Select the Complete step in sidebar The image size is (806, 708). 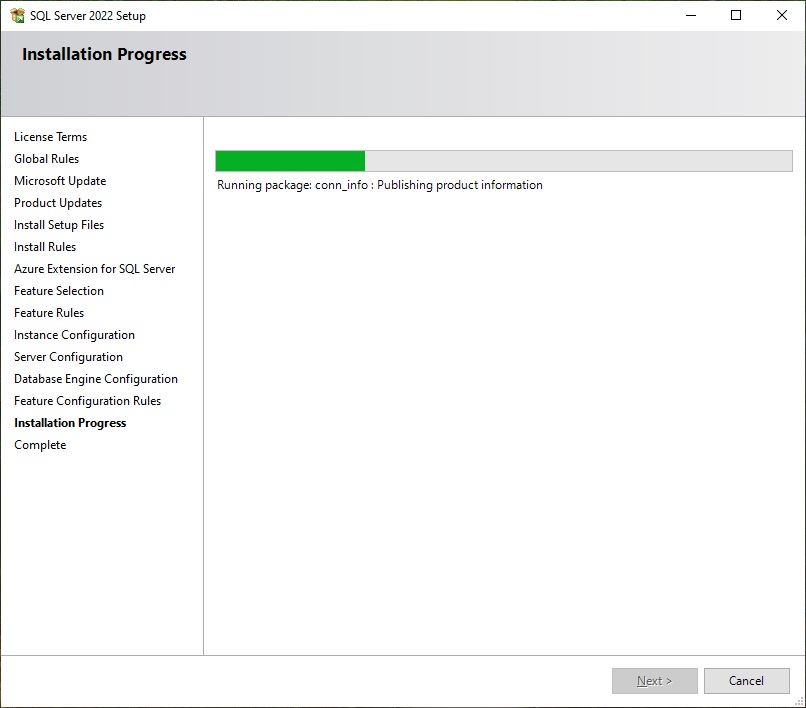pos(40,445)
